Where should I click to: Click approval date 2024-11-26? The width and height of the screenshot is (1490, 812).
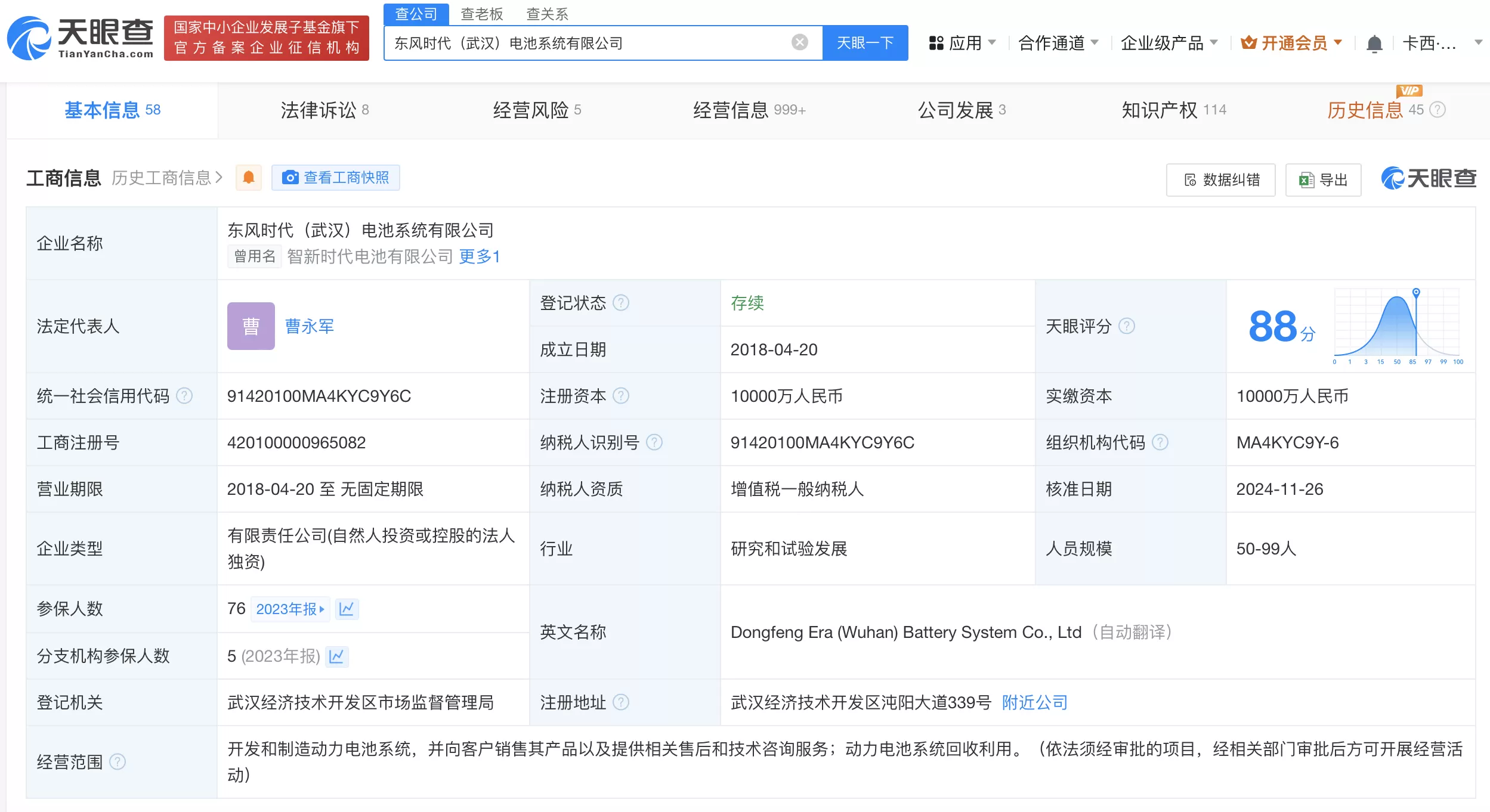pyautogui.click(x=1279, y=489)
